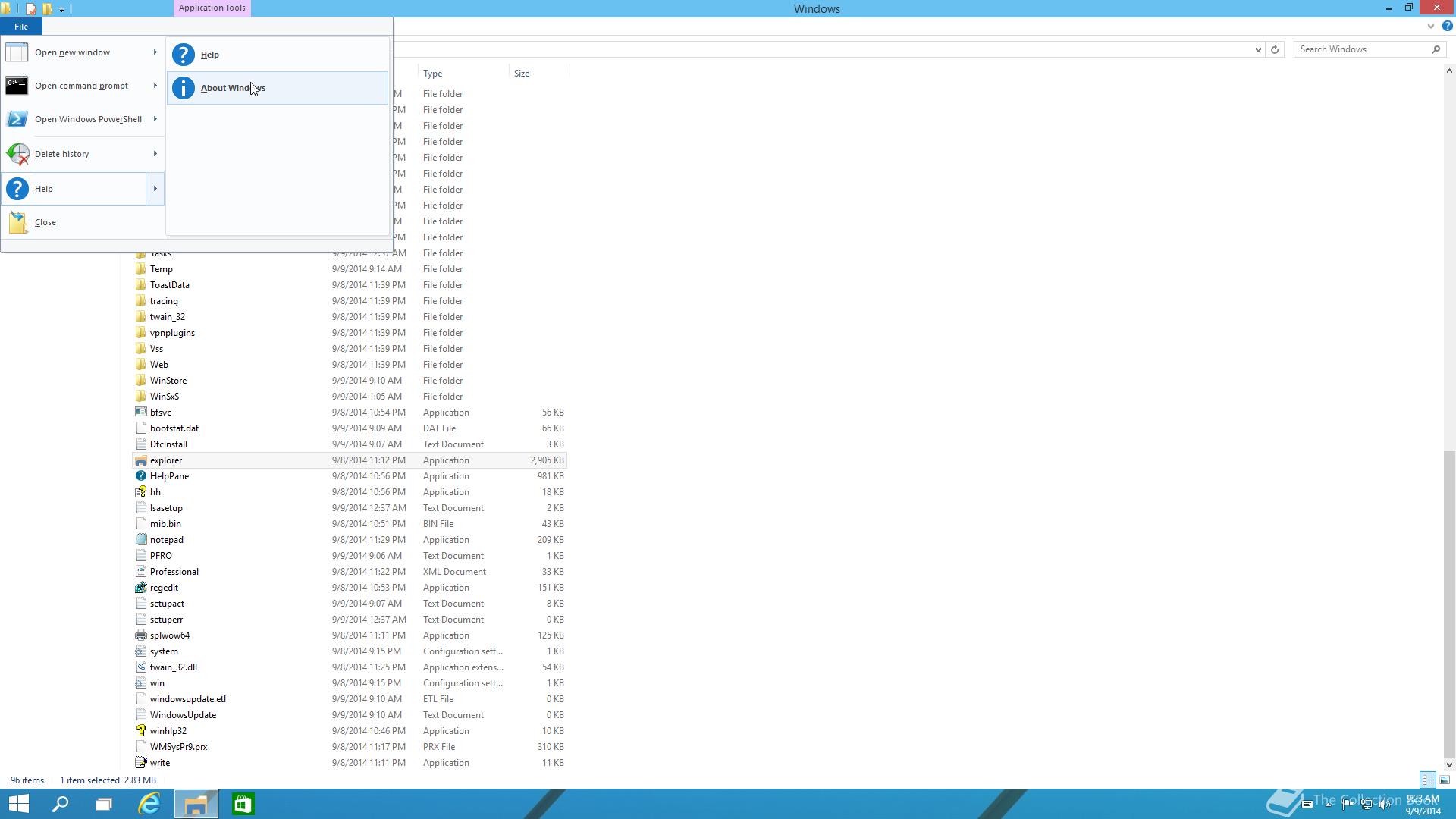Select the system configuration file icon
The width and height of the screenshot is (1456, 819).
click(140, 651)
